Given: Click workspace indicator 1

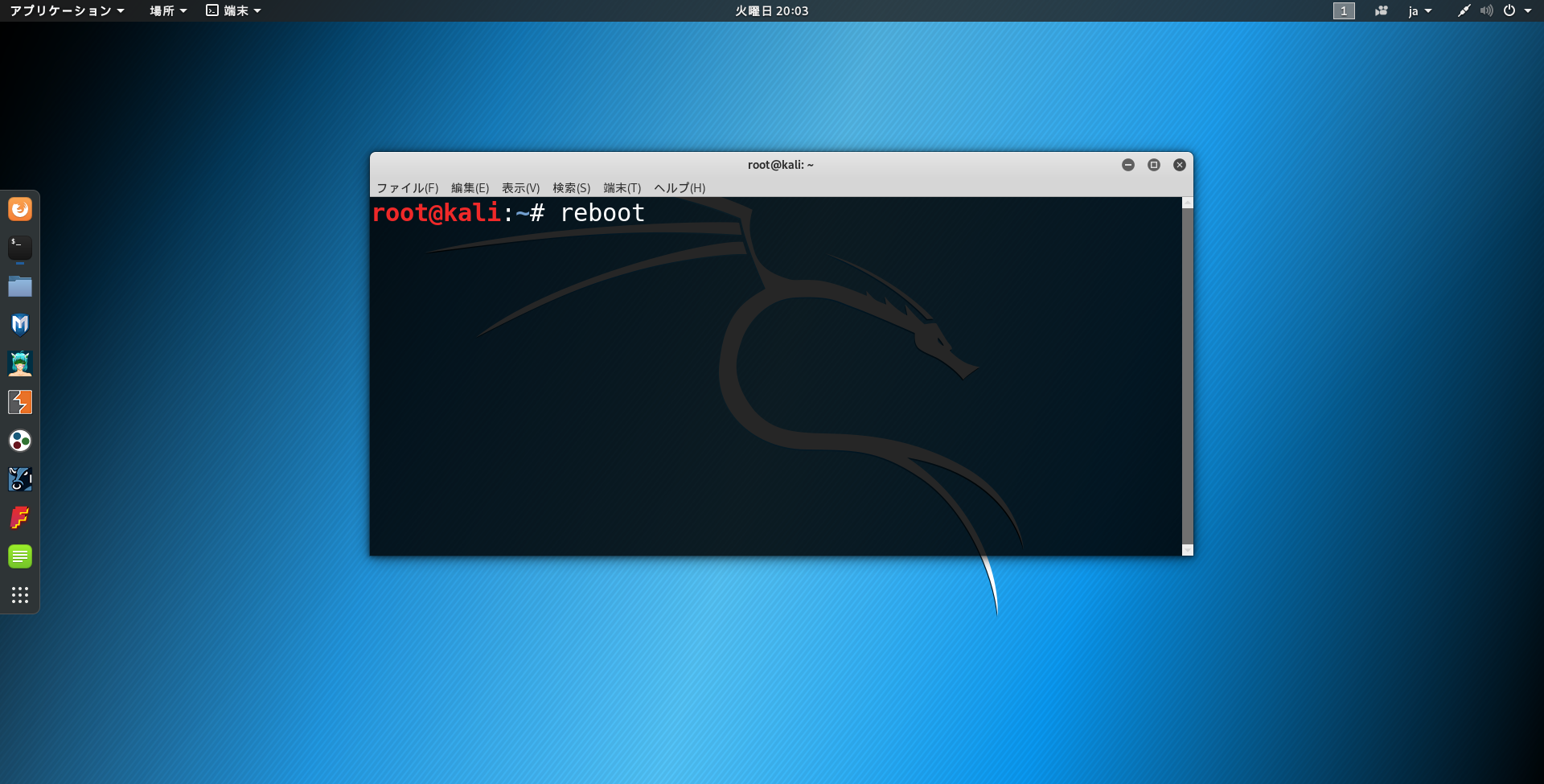Looking at the screenshot, I should (x=1344, y=10).
